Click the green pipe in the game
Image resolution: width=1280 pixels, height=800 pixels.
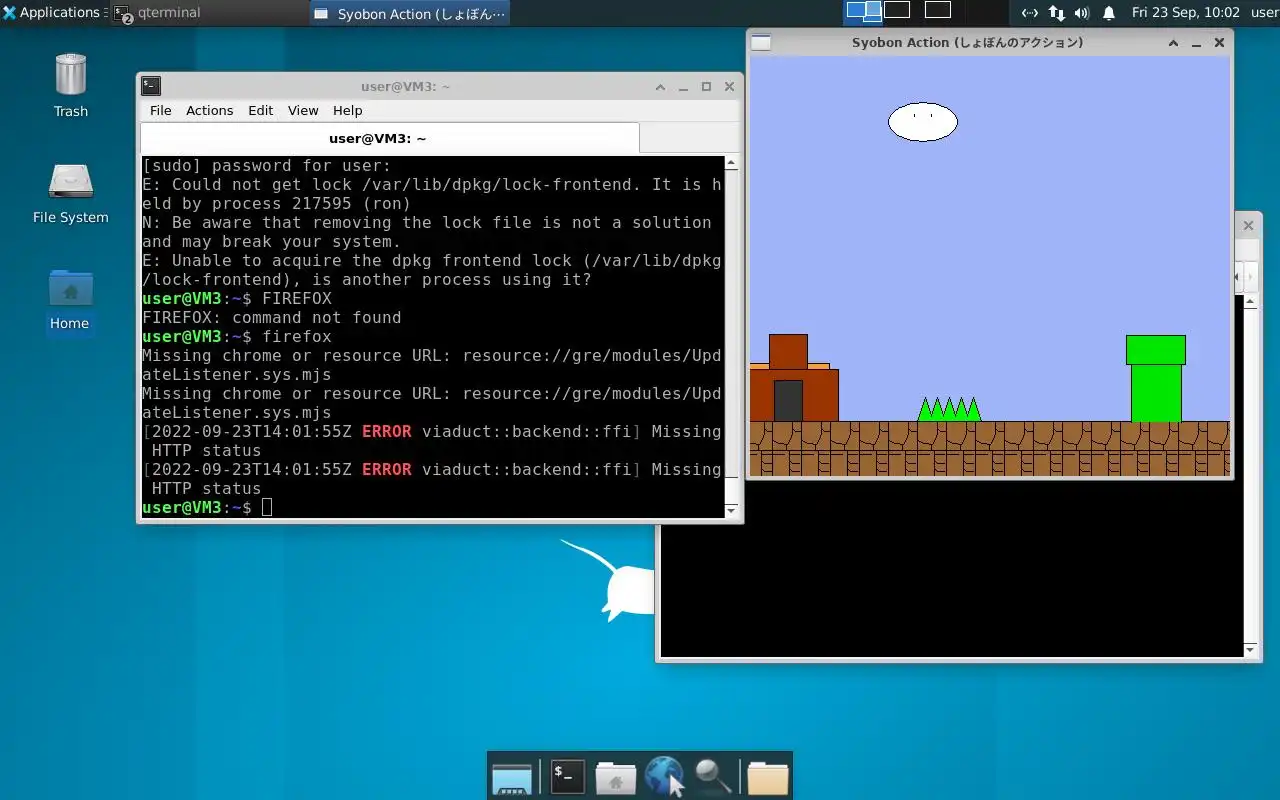(1156, 378)
